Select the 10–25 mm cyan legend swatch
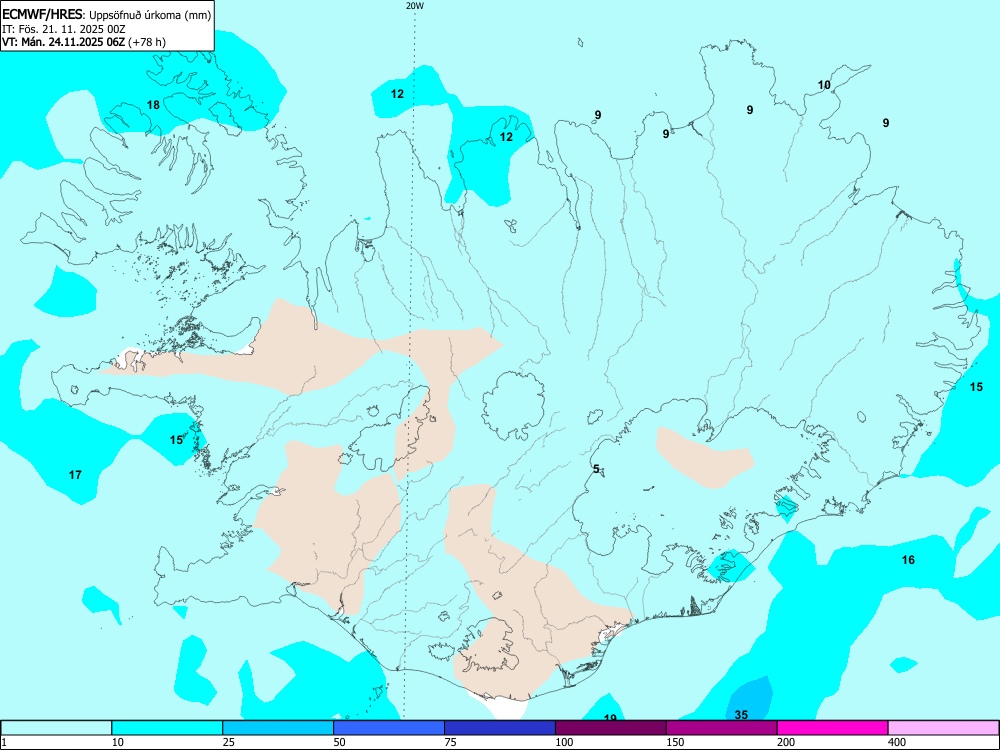1000x750 pixels. click(167, 728)
